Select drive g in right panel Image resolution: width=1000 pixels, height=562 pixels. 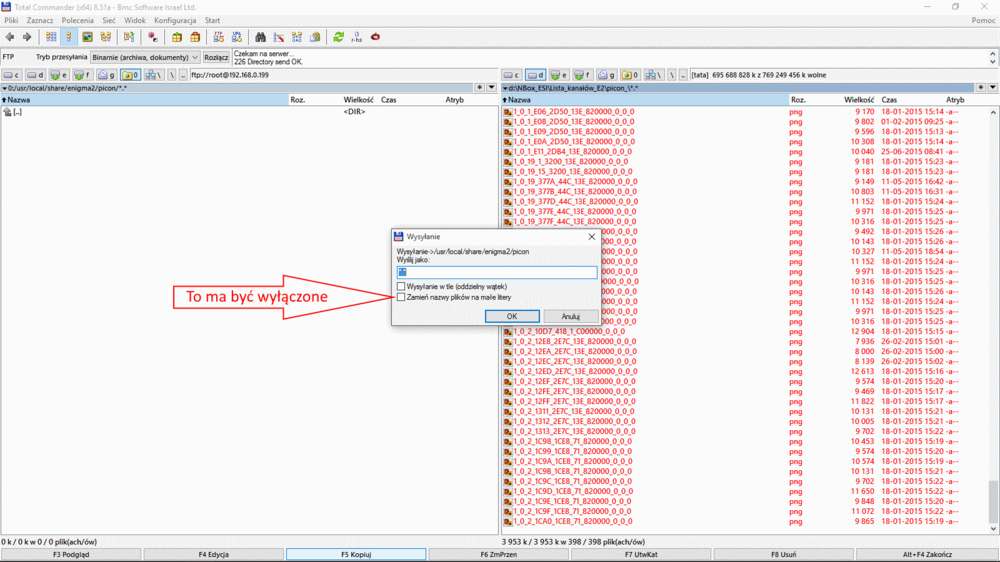606,75
